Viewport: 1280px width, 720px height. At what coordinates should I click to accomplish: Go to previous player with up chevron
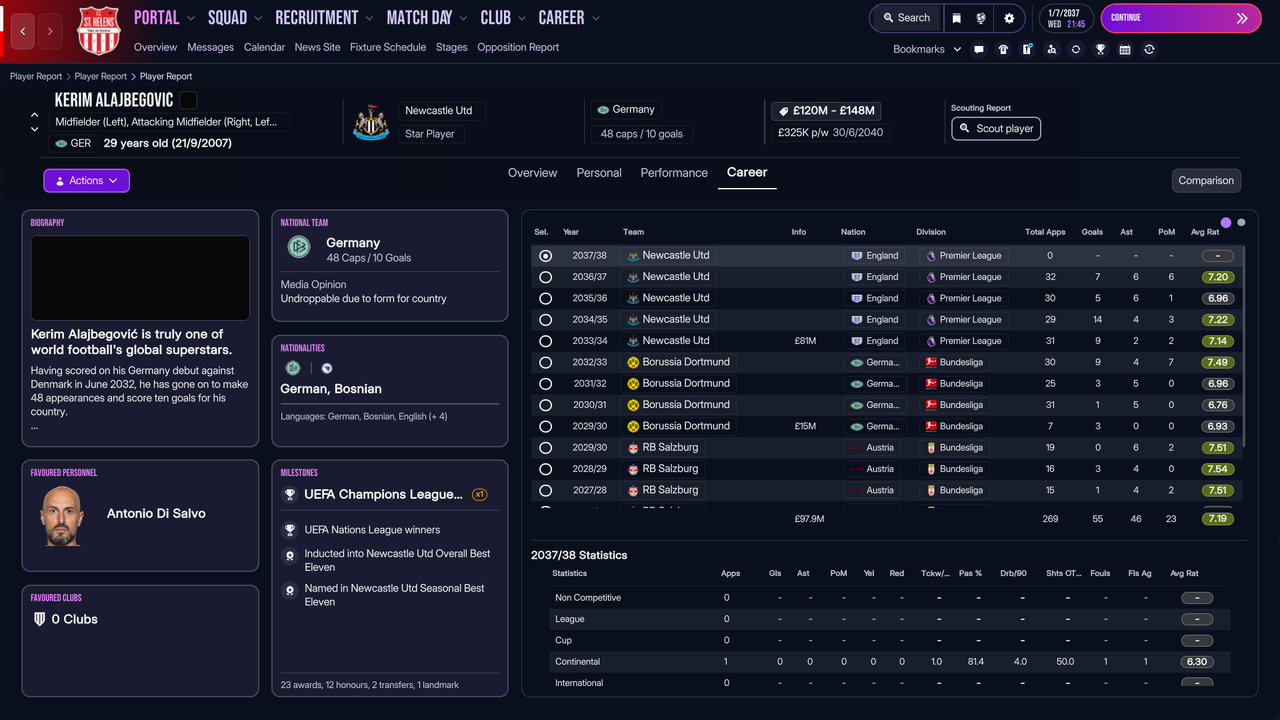pos(35,115)
